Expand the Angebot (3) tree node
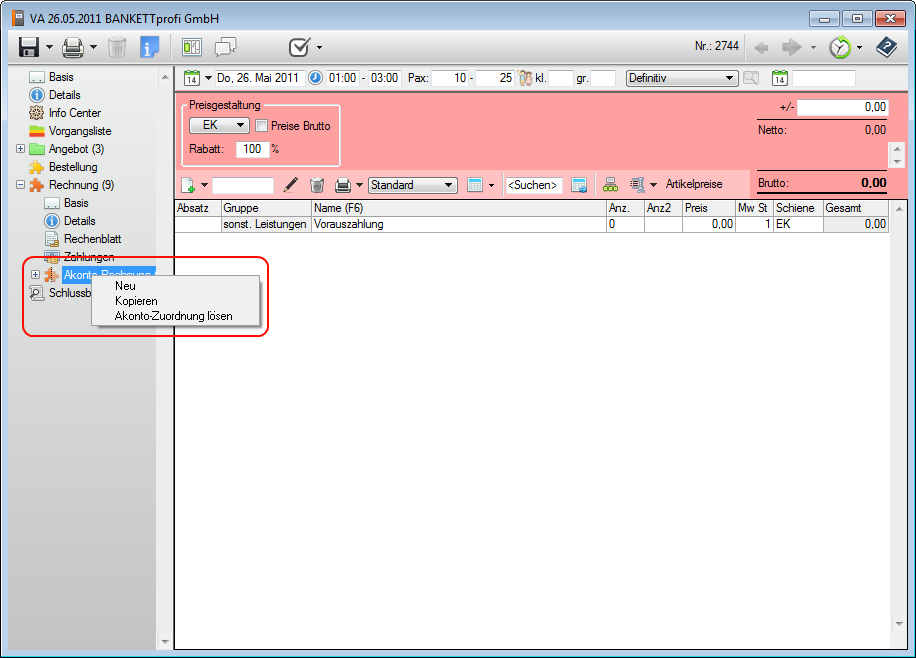Image resolution: width=916 pixels, height=658 pixels. tap(21, 149)
